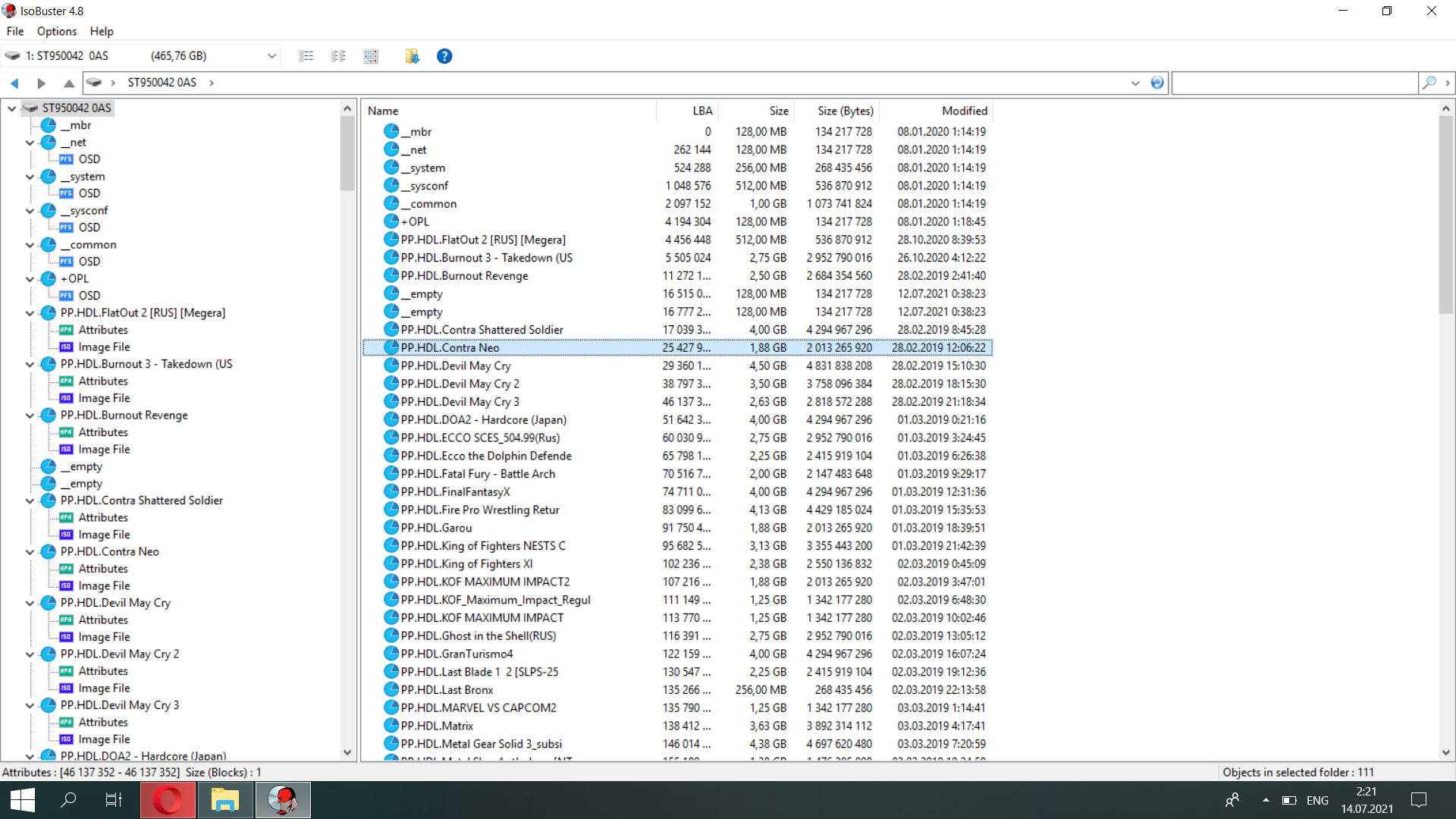Collapse the _system tree node
The width and height of the screenshot is (1456, 819).
(30, 177)
